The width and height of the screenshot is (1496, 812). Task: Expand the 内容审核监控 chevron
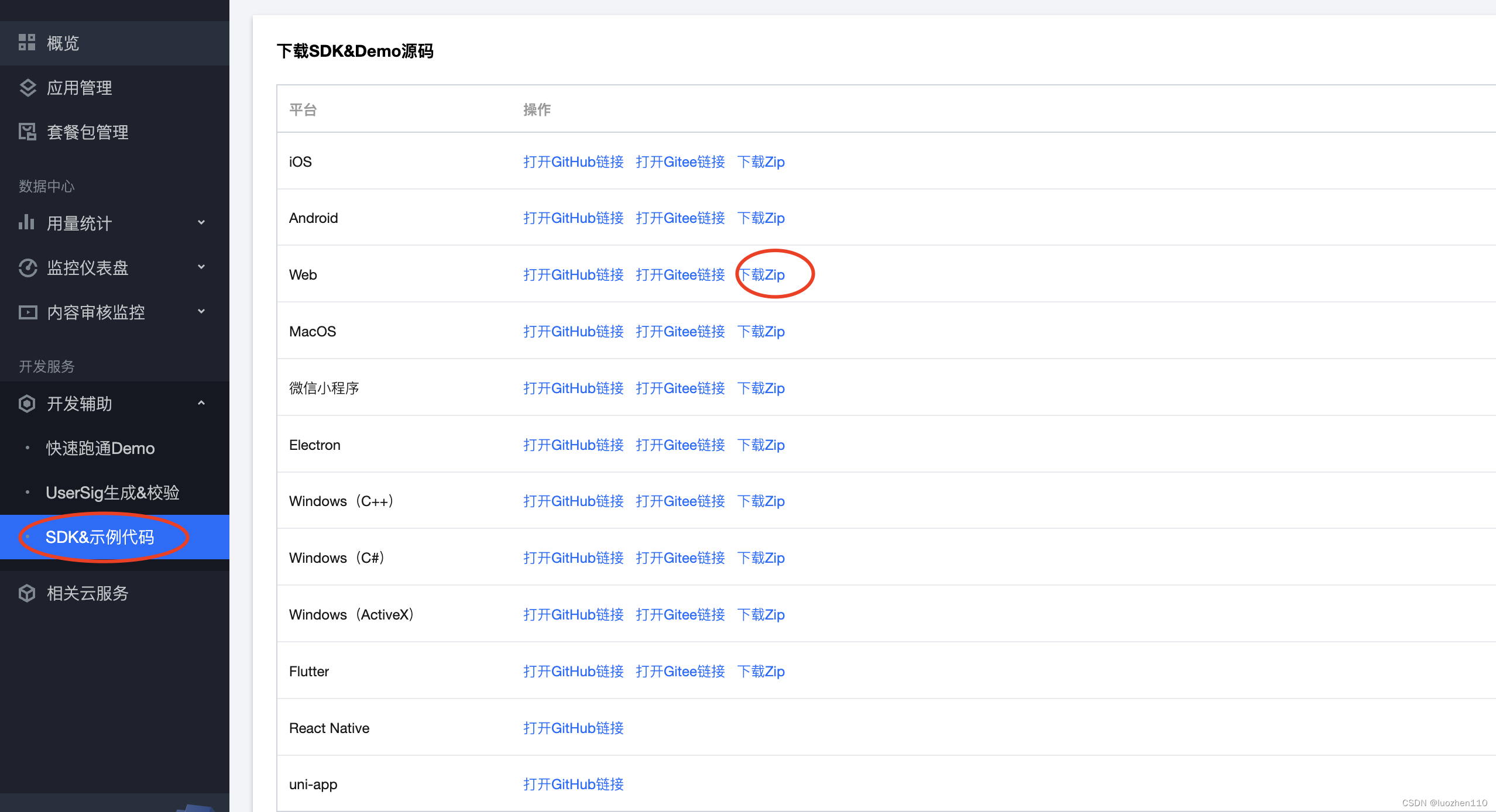click(x=201, y=312)
